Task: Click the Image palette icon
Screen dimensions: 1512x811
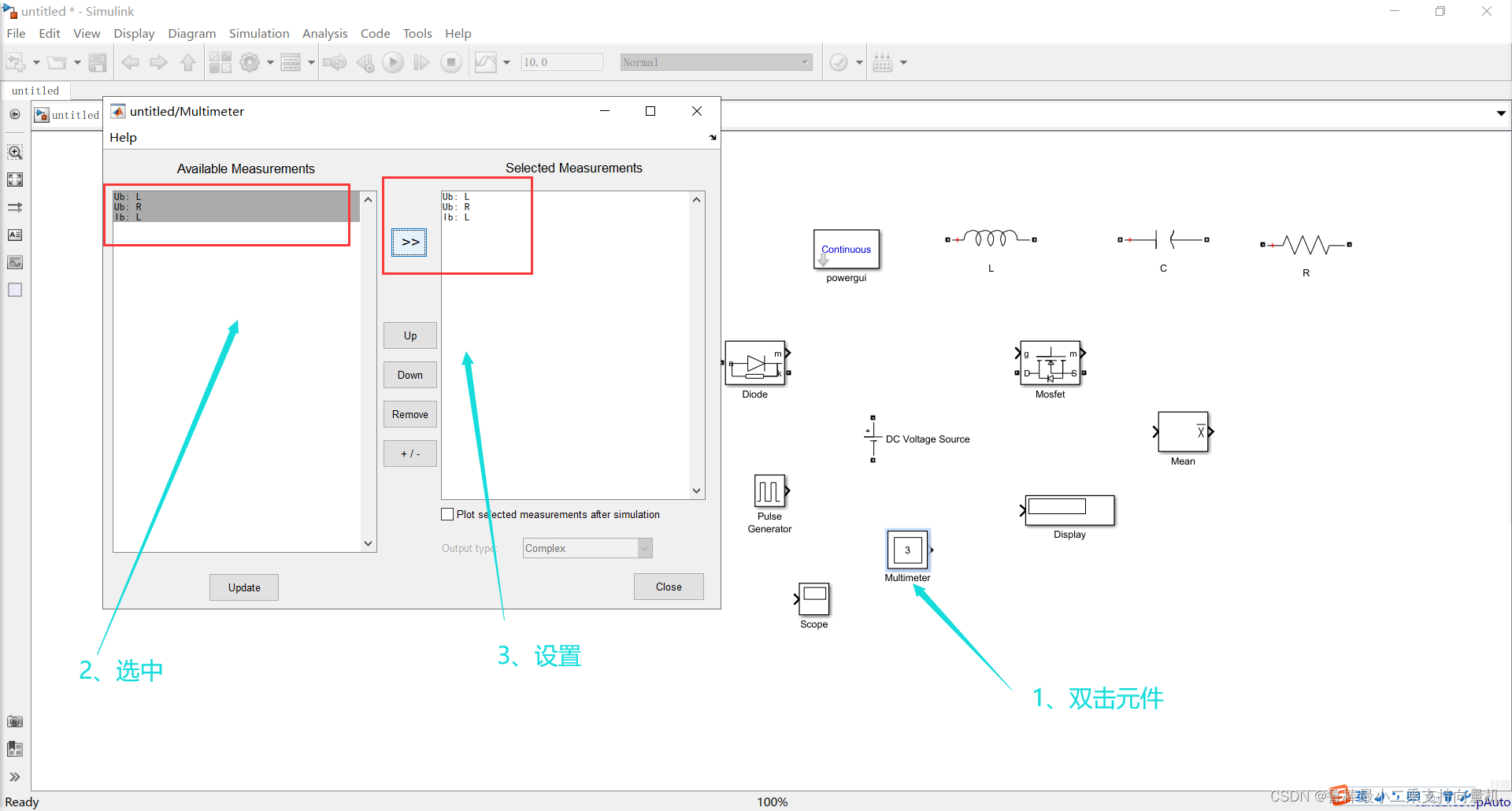Action: tap(15, 262)
